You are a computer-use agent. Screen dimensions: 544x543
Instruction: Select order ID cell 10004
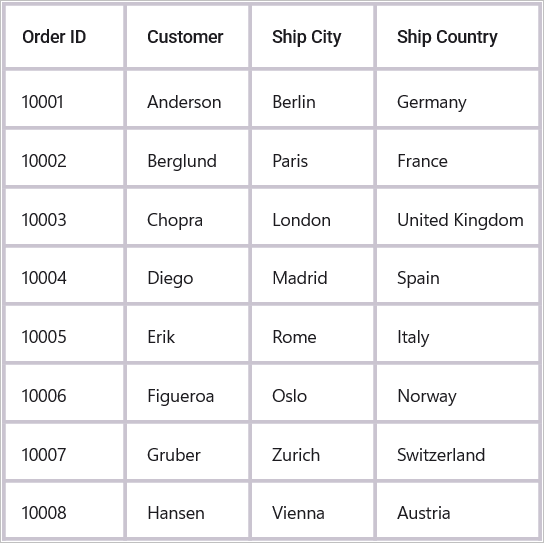[65, 275]
